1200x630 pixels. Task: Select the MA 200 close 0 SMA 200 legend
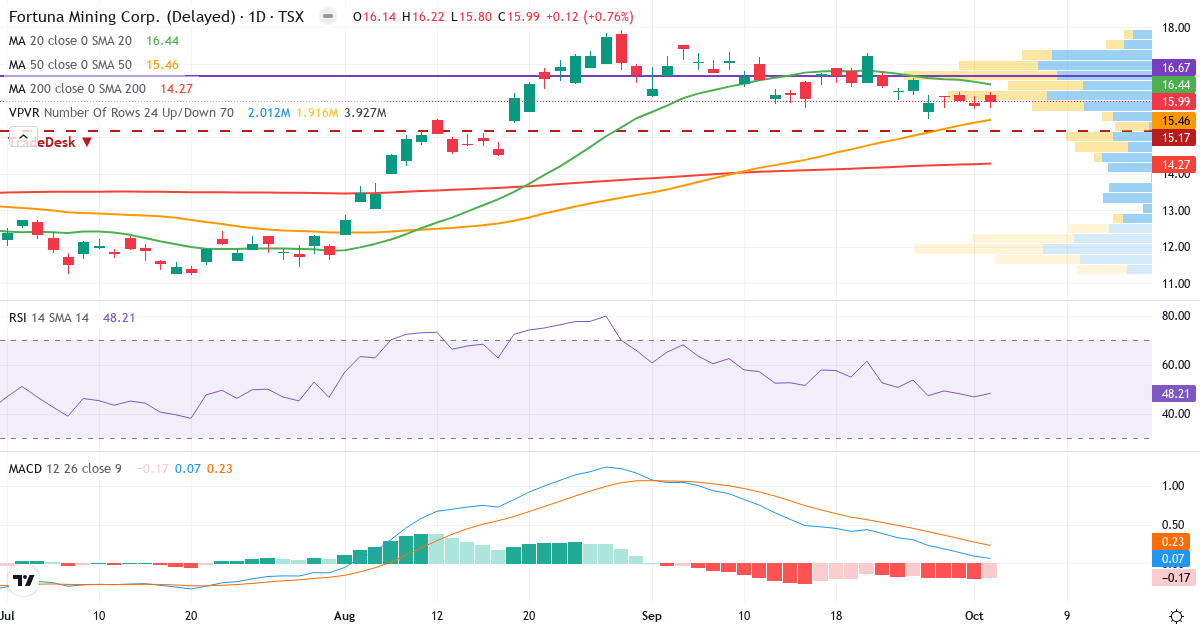(x=76, y=89)
